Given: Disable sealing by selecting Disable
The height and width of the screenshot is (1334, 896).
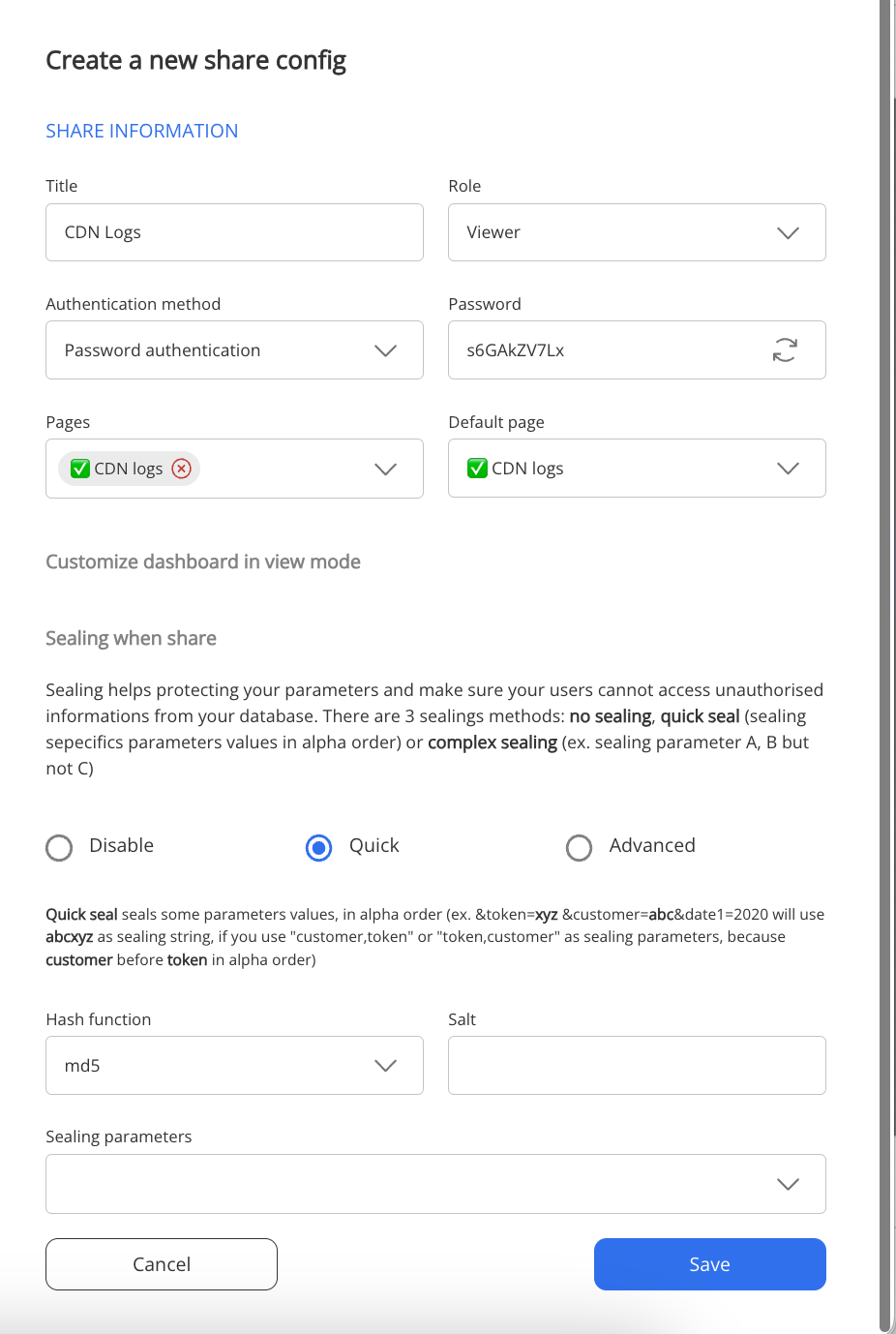Looking at the screenshot, I should click(x=59, y=847).
